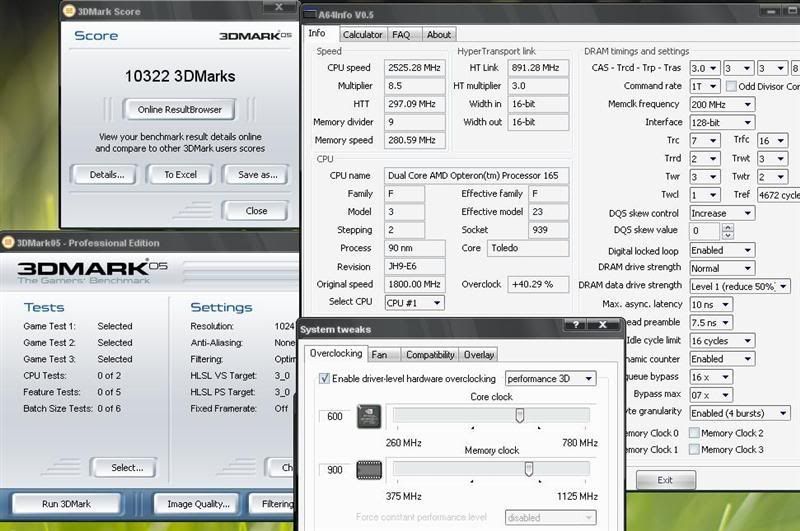Close the 3DMark Score dialog via Close button
The image size is (800, 531).
click(x=256, y=211)
